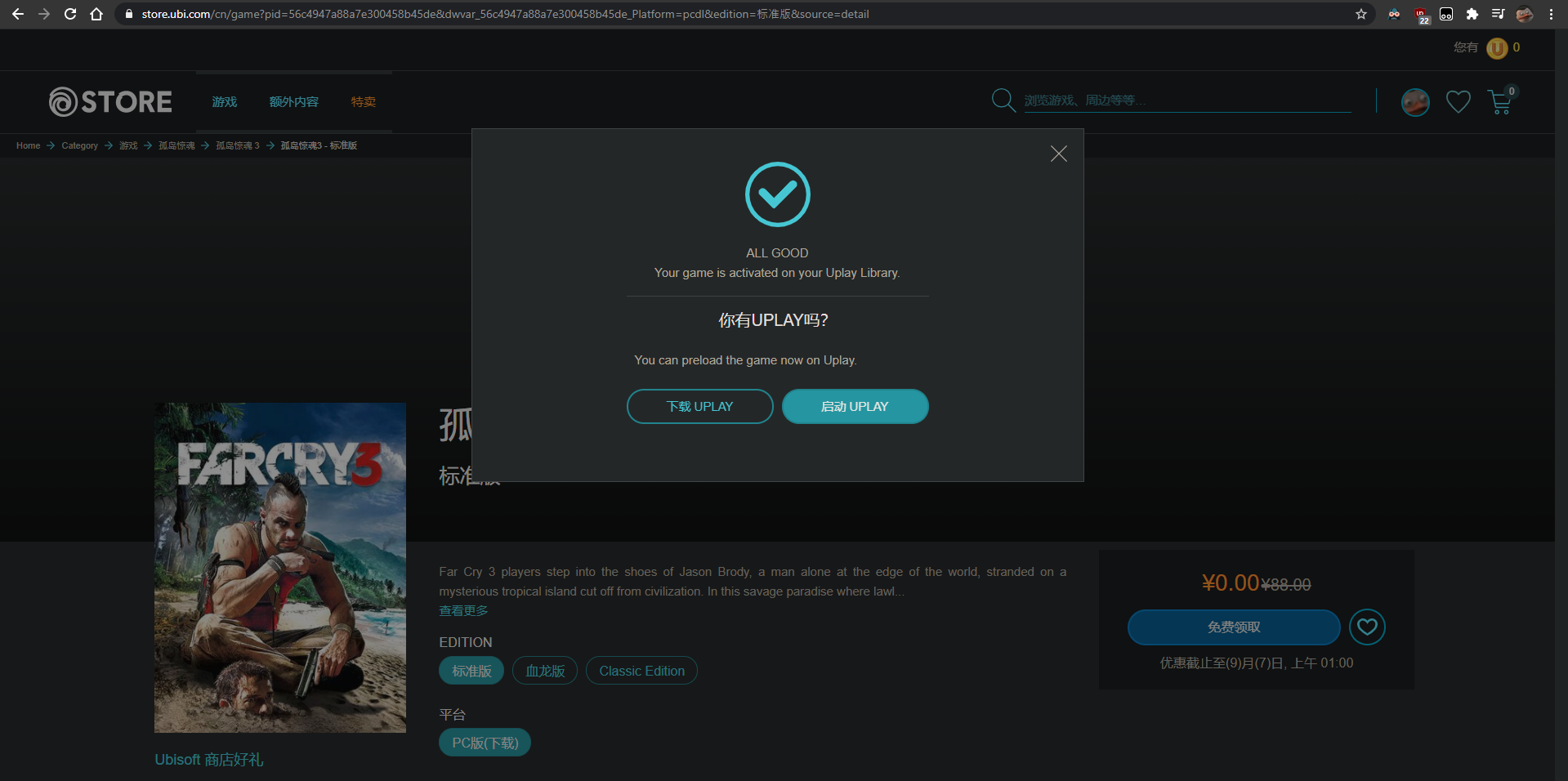Click the address bar URL
Viewport: 1568px width, 781px height.
[x=505, y=14]
